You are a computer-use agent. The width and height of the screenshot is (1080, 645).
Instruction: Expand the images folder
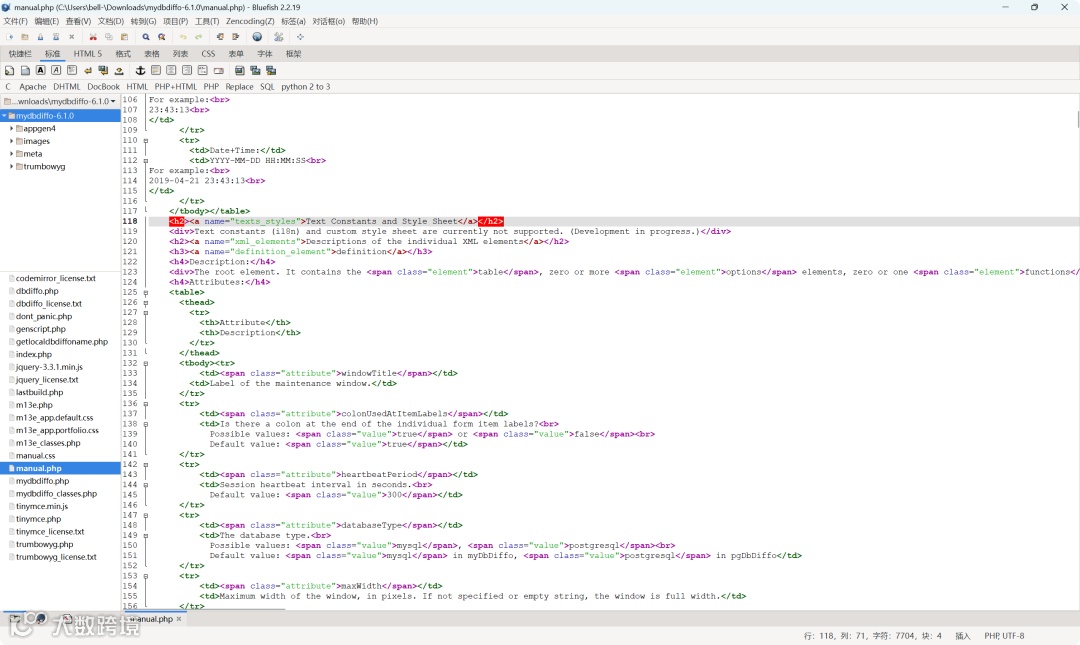(11, 141)
